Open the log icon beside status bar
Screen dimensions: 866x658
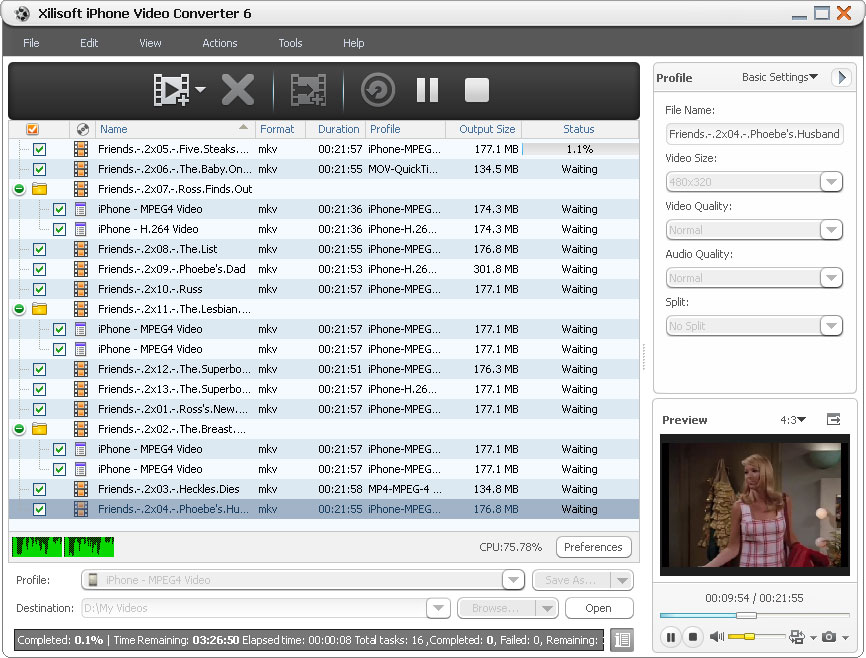pyautogui.click(x=622, y=640)
